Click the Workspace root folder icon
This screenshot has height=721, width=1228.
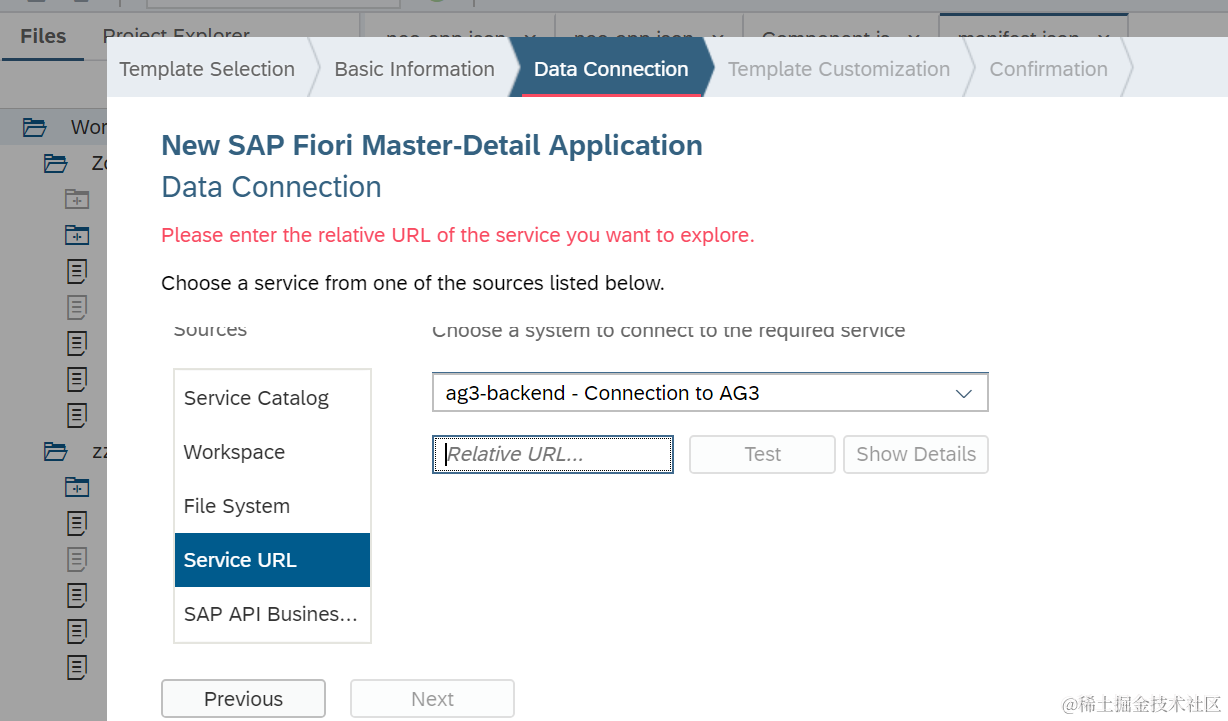[x=35, y=127]
